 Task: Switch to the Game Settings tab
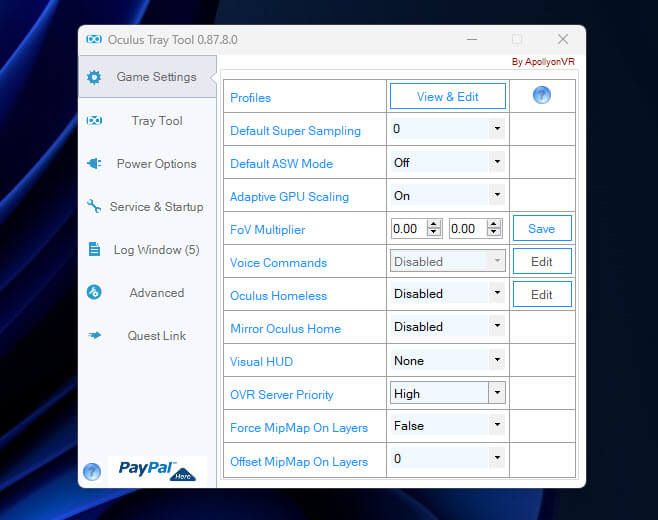click(148, 77)
